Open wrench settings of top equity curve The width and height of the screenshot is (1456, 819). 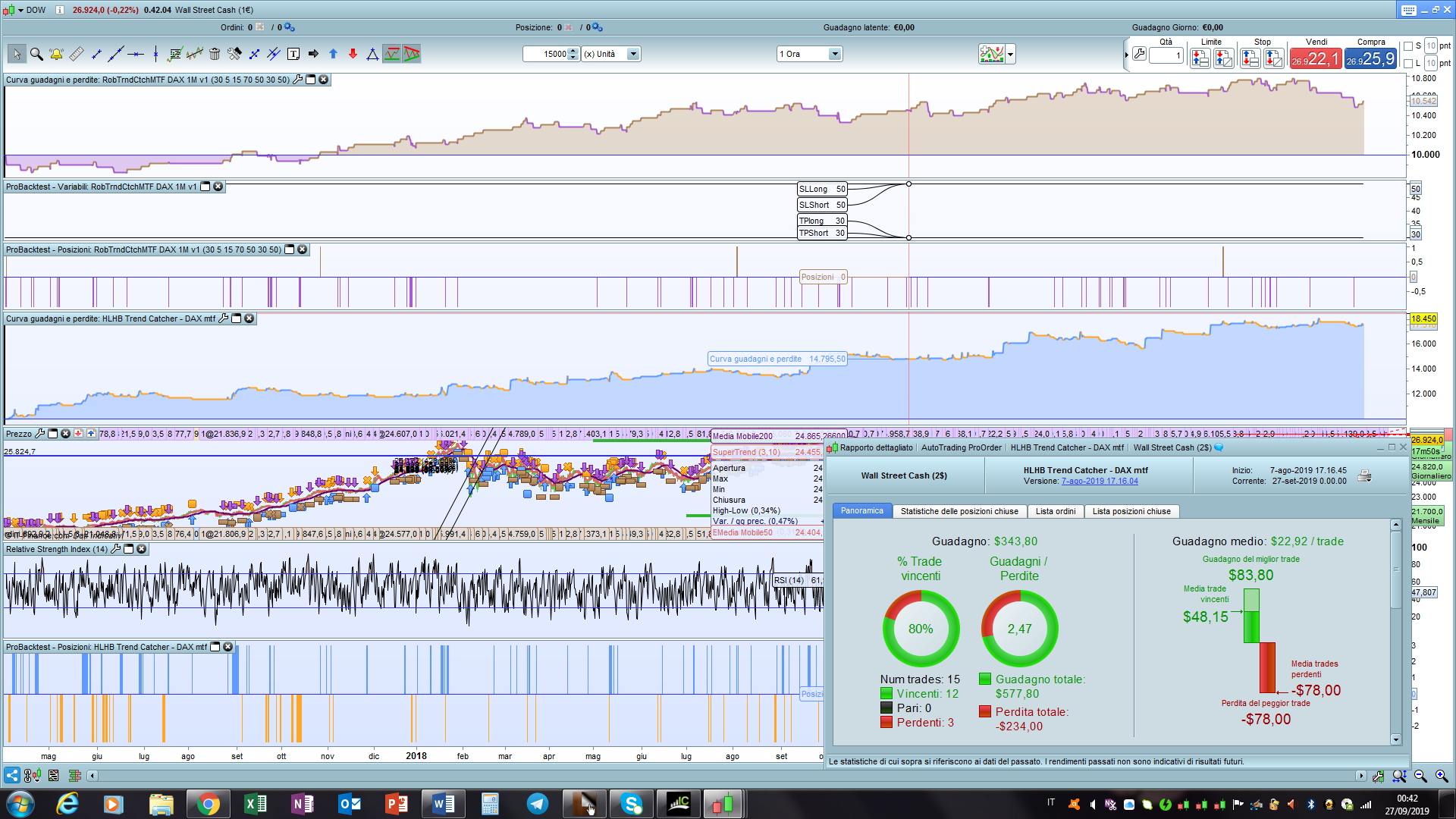(298, 80)
